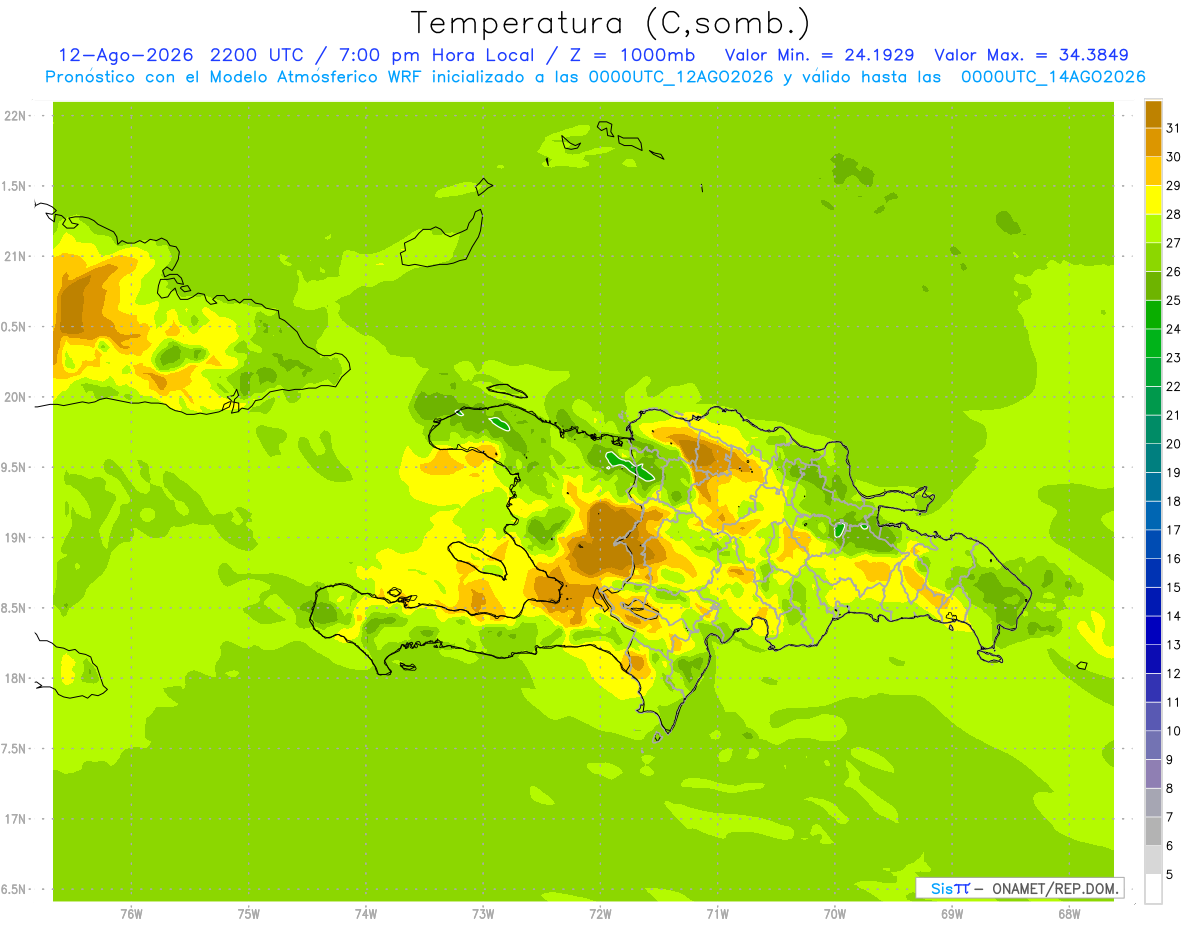This screenshot has width=1200, height=927.
Task: Click the '71W' longitude label
Action: tap(717, 914)
